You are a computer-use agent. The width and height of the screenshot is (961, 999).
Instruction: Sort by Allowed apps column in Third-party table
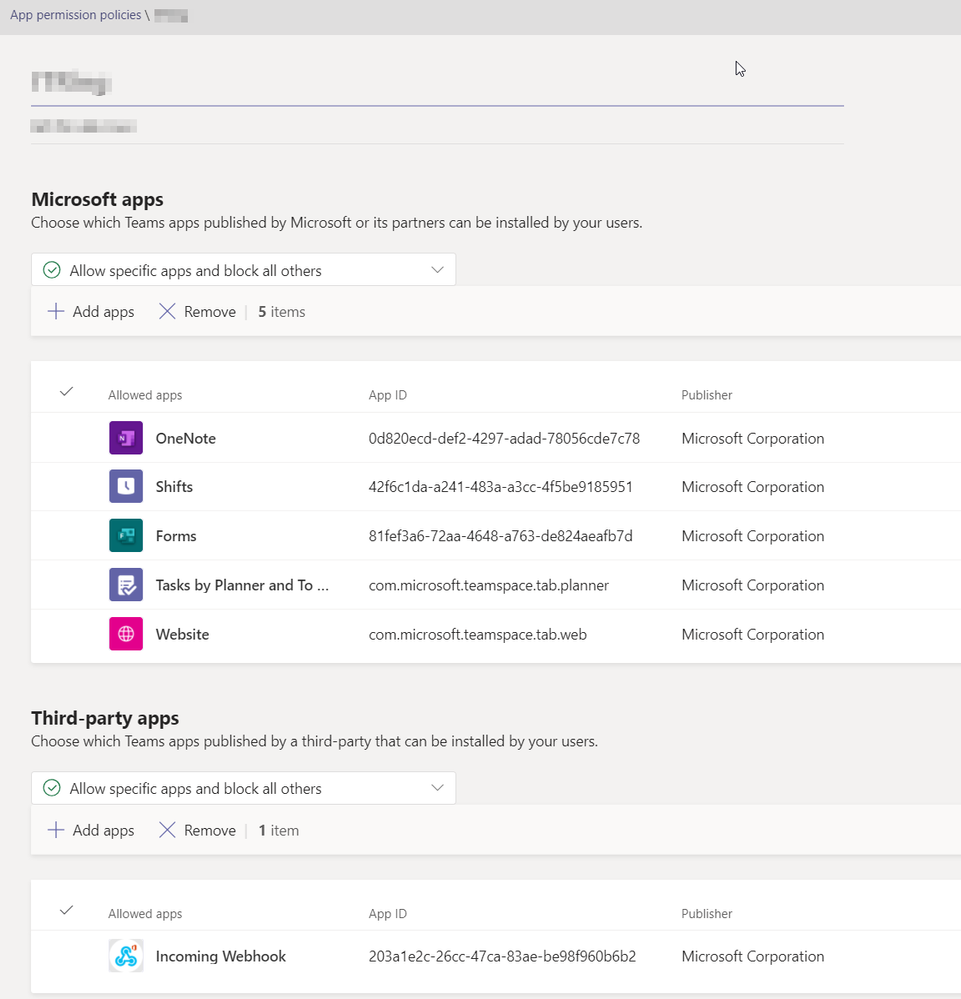pyautogui.click(x=145, y=914)
